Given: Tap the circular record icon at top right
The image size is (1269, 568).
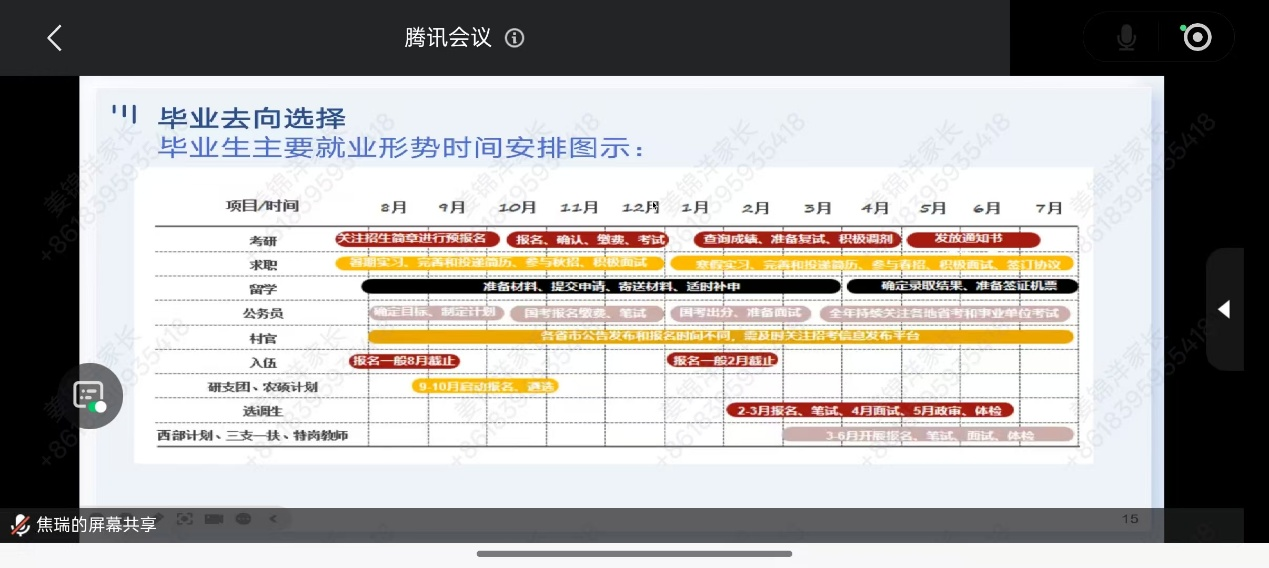Looking at the screenshot, I should click(1196, 38).
